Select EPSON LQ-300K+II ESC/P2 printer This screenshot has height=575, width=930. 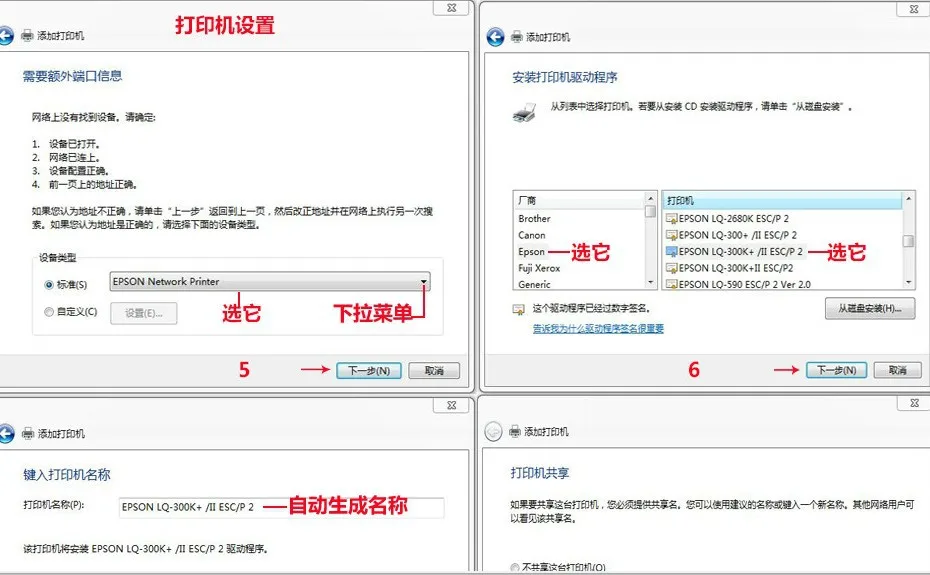click(x=736, y=269)
